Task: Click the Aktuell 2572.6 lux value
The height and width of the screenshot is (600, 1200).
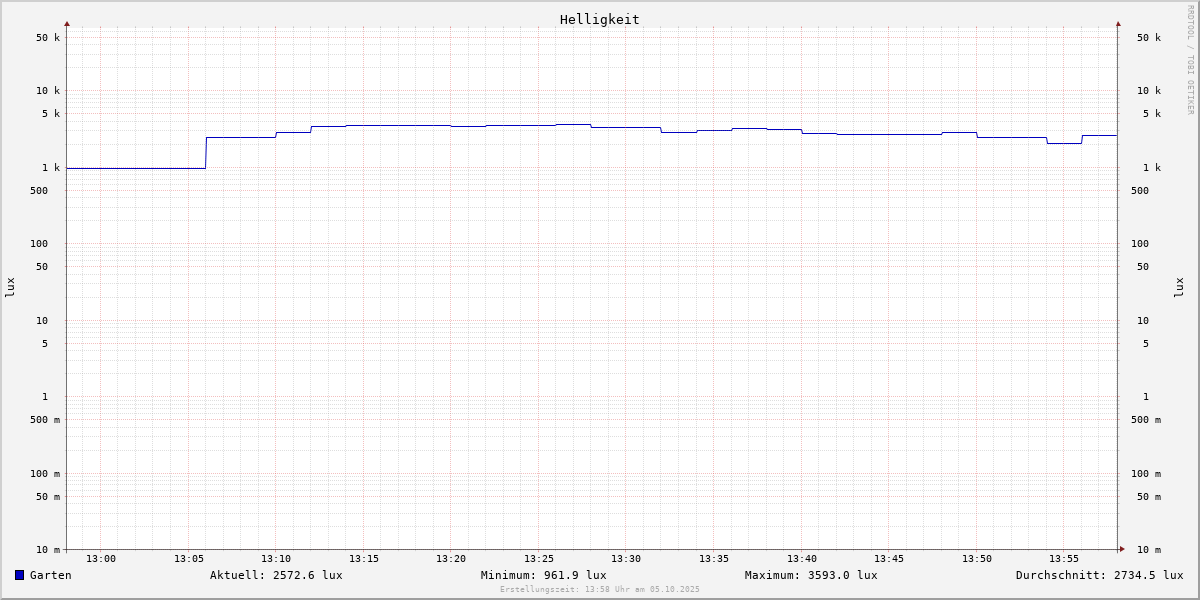Action: 276,575
